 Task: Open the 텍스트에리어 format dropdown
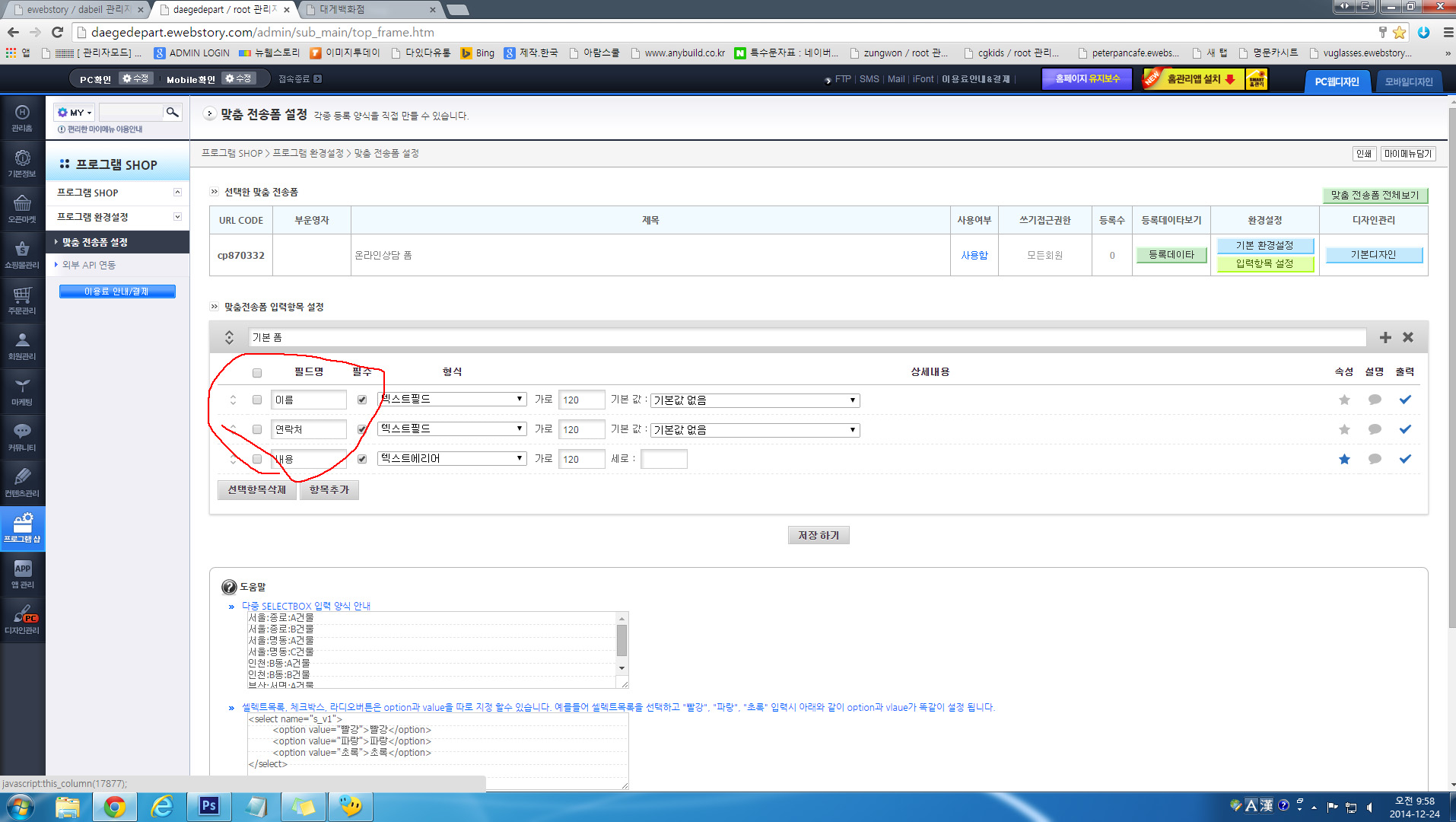pos(452,459)
